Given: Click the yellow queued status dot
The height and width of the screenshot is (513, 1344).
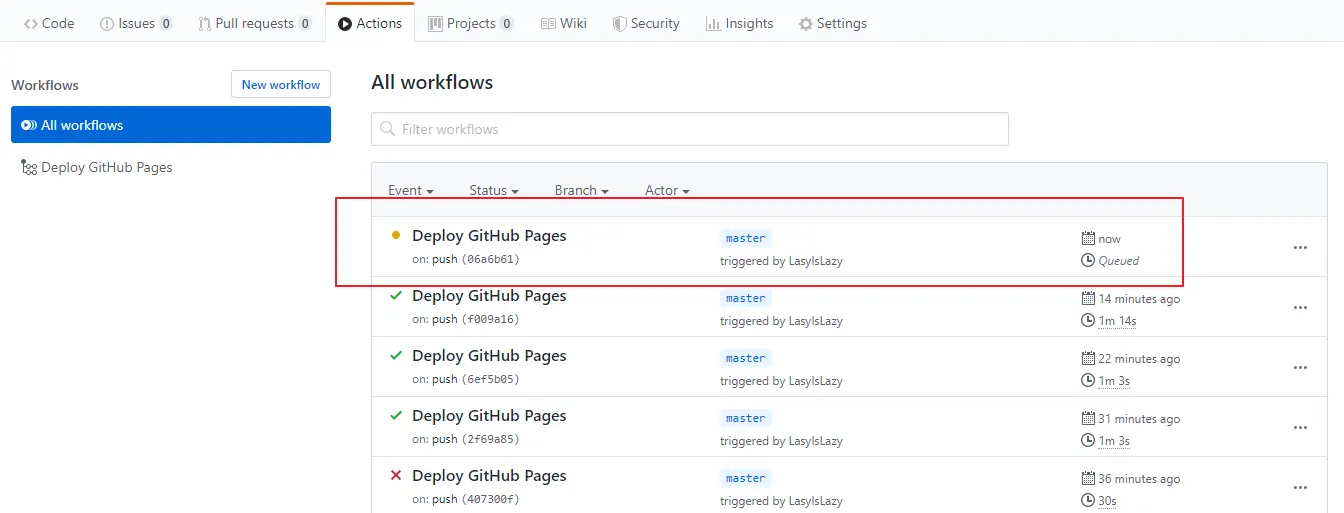Looking at the screenshot, I should tap(396, 236).
